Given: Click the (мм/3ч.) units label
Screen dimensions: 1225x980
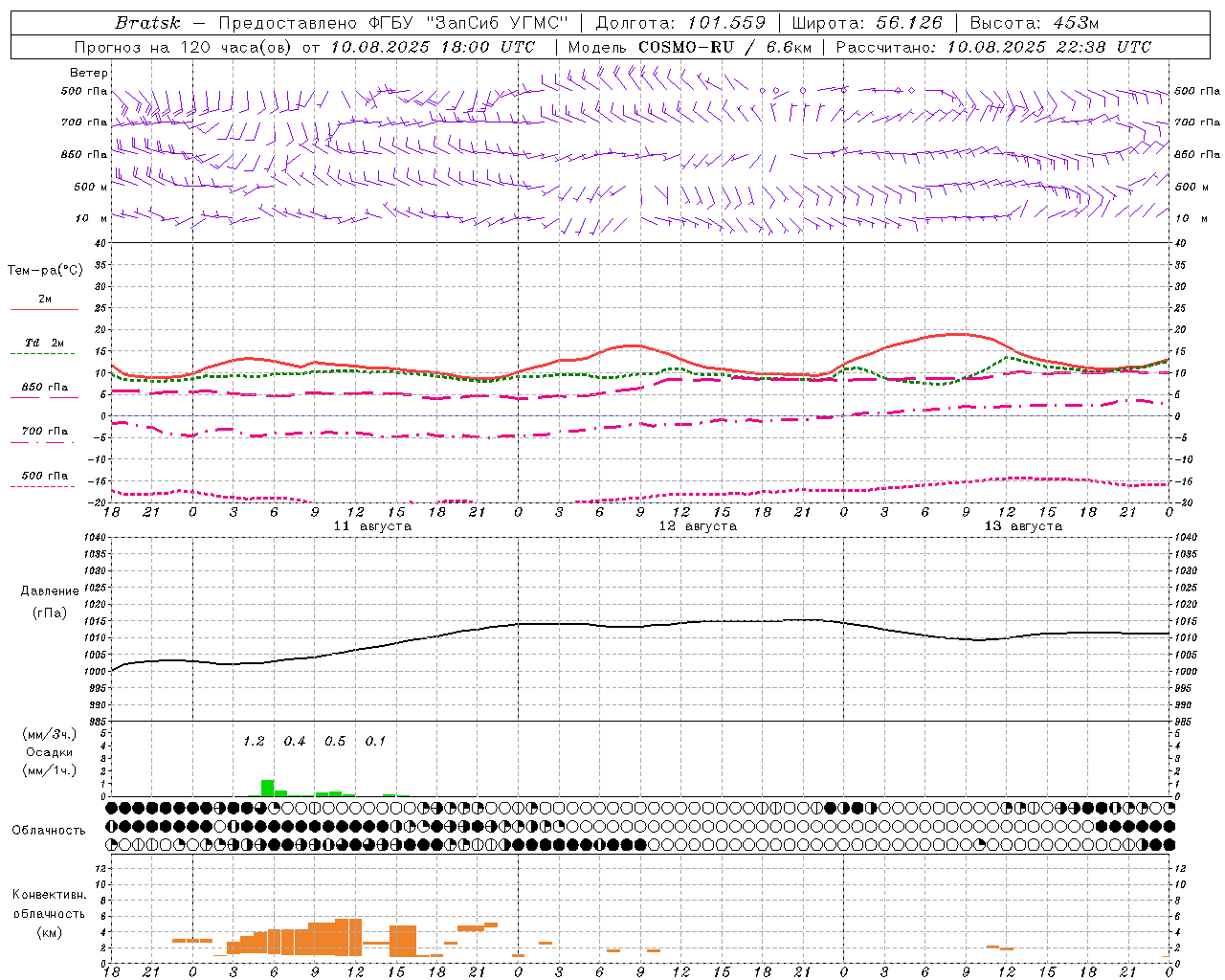Looking at the screenshot, I should 49,734.
